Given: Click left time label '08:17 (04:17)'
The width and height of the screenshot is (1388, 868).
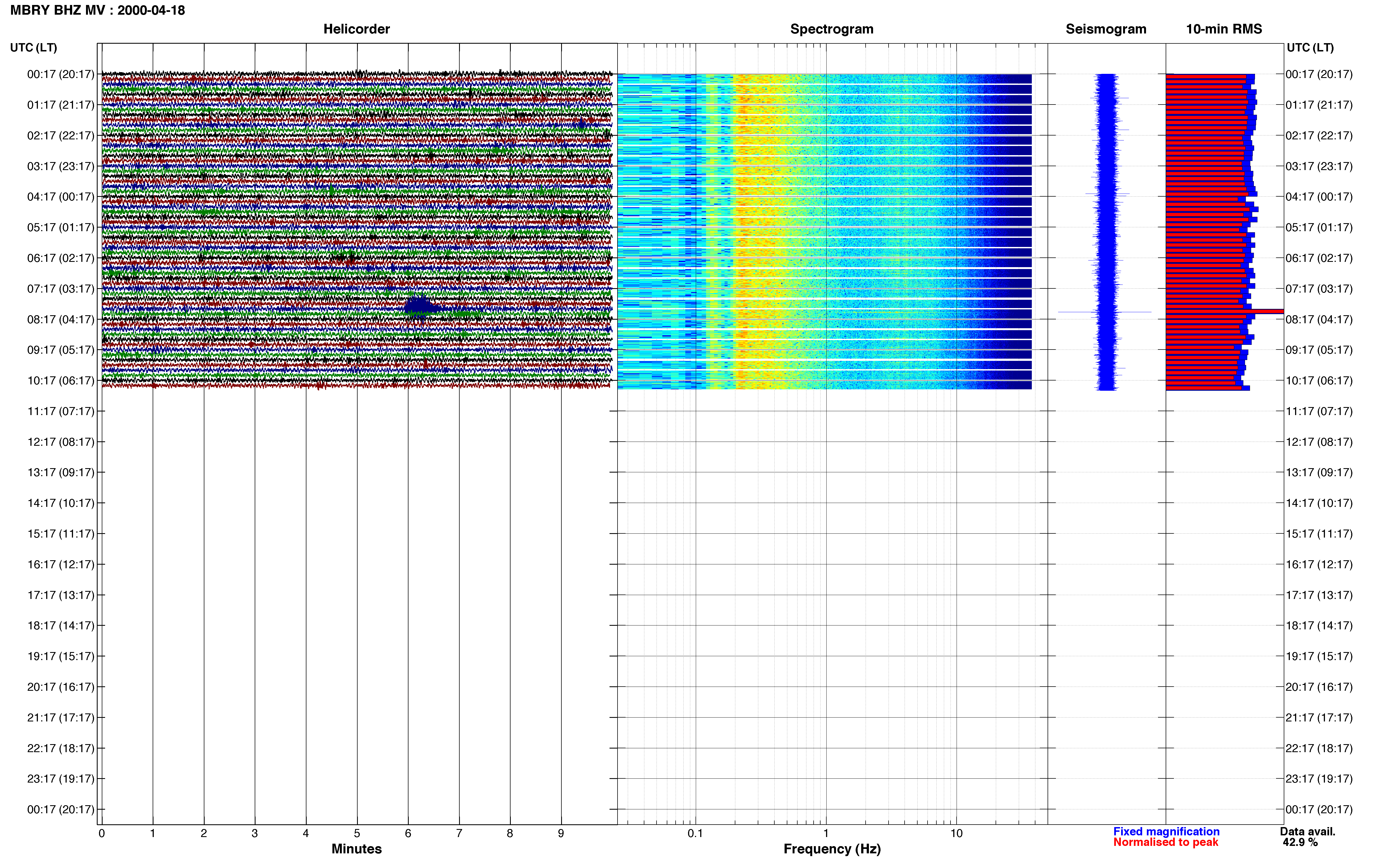Looking at the screenshot, I should click(x=60, y=319).
